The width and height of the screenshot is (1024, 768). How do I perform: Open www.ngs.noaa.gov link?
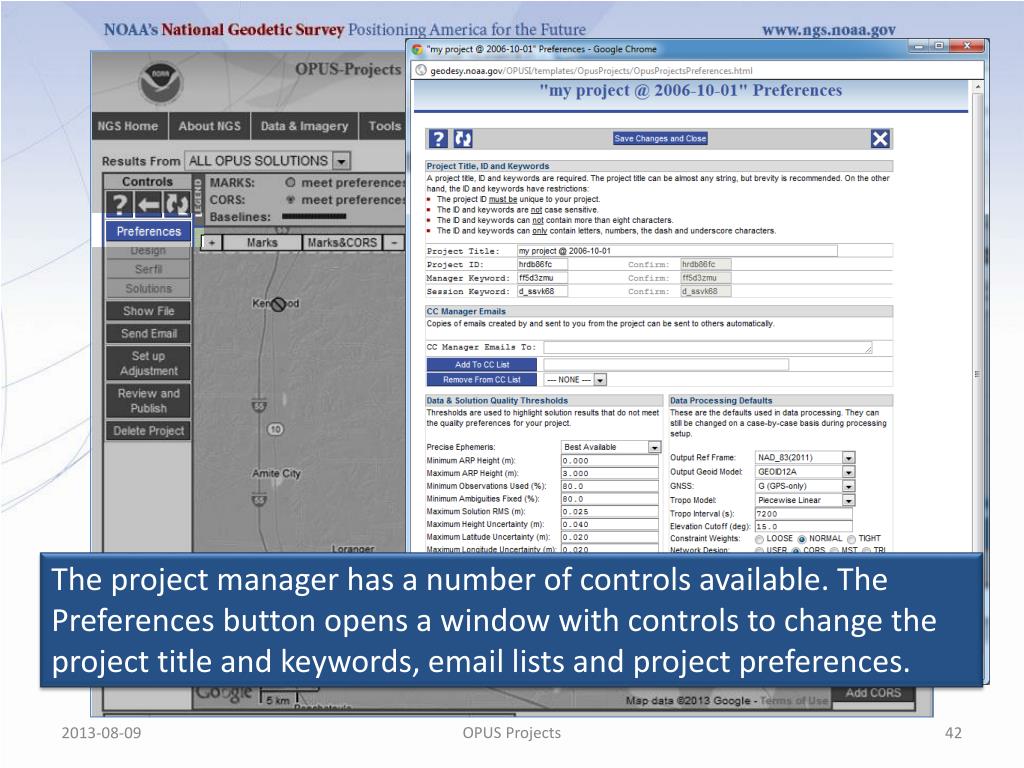coord(829,29)
